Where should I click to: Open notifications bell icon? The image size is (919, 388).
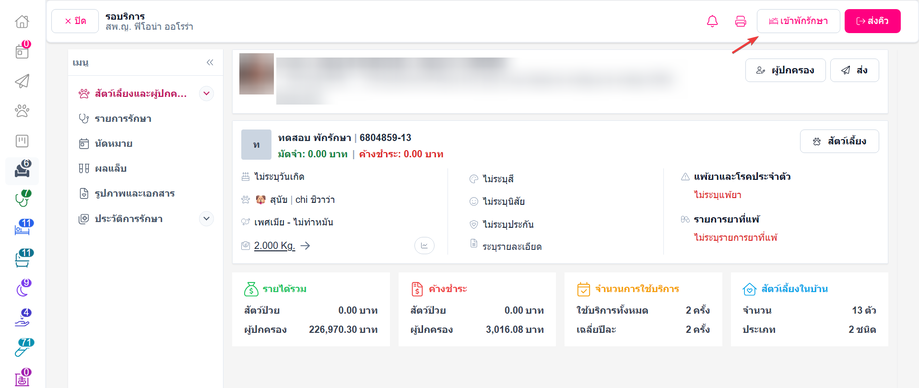(x=713, y=22)
